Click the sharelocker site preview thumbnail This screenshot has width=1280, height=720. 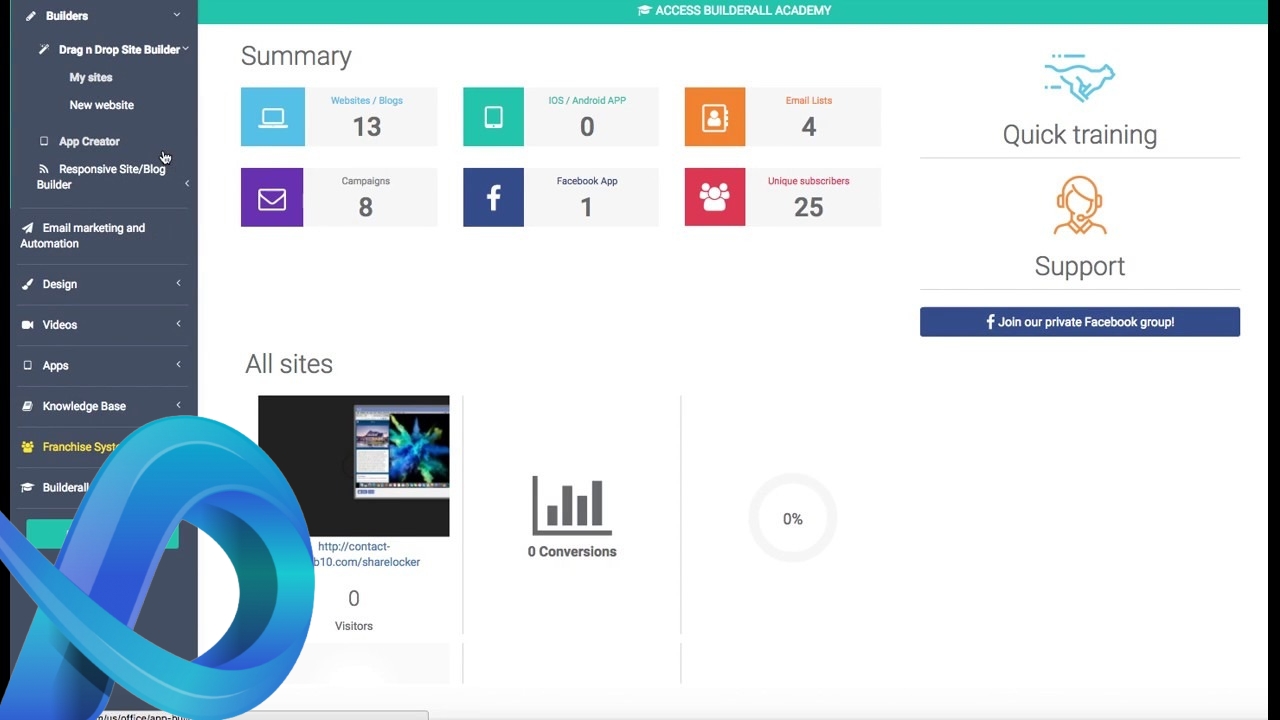tap(354, 466)
